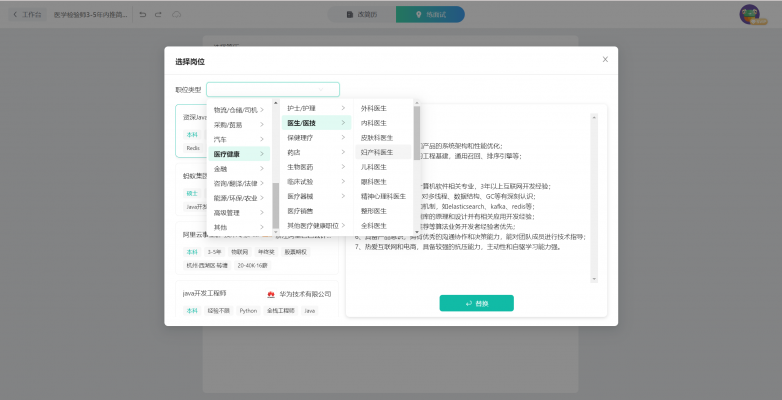Expand the 能源/环保/农业 category
This screenshot has height=400, width=782.
[236, 198]
